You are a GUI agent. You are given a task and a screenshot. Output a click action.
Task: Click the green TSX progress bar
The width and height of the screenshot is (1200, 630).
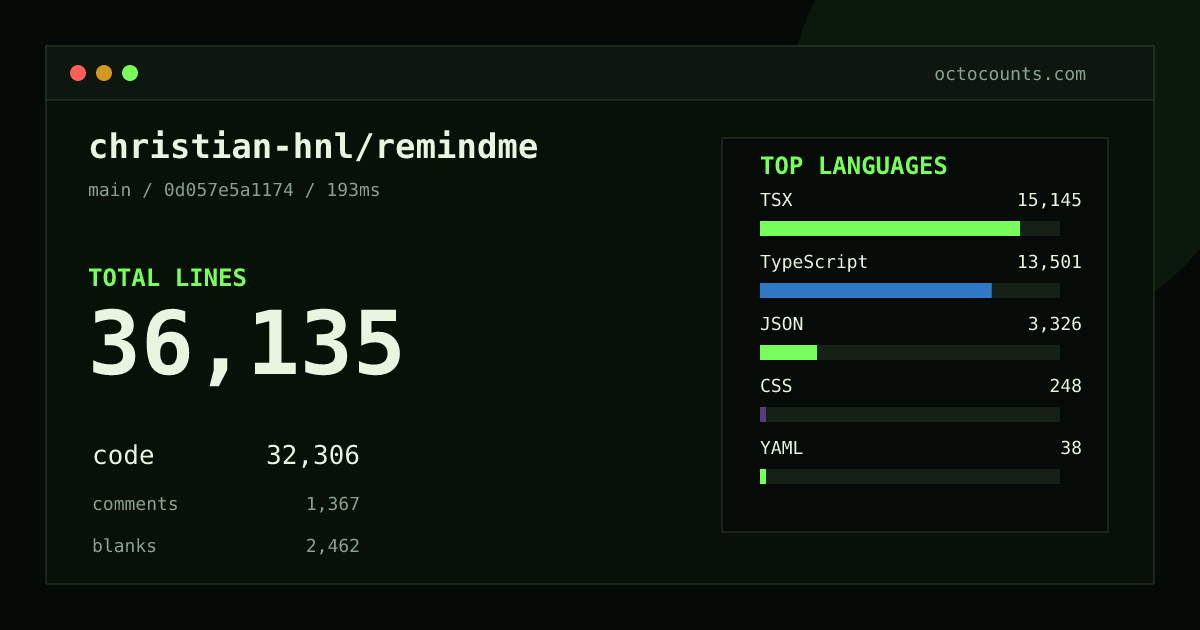click(x=890, y=228)
